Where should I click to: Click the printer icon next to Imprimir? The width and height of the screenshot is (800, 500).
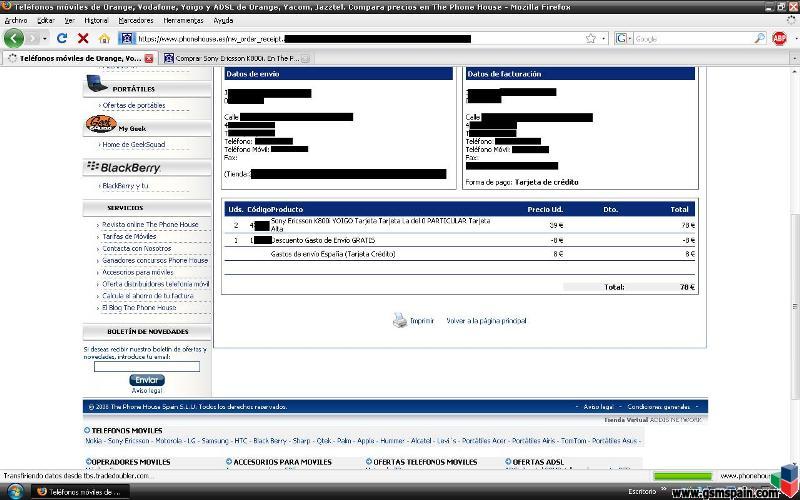click(x=399, y=320)
